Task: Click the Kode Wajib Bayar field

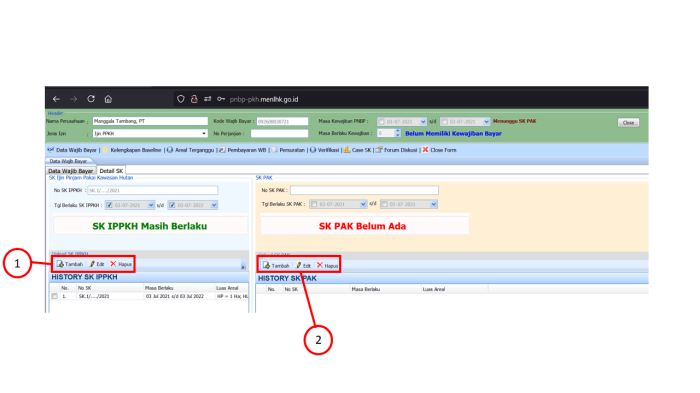Action: (x=282, y=121)
